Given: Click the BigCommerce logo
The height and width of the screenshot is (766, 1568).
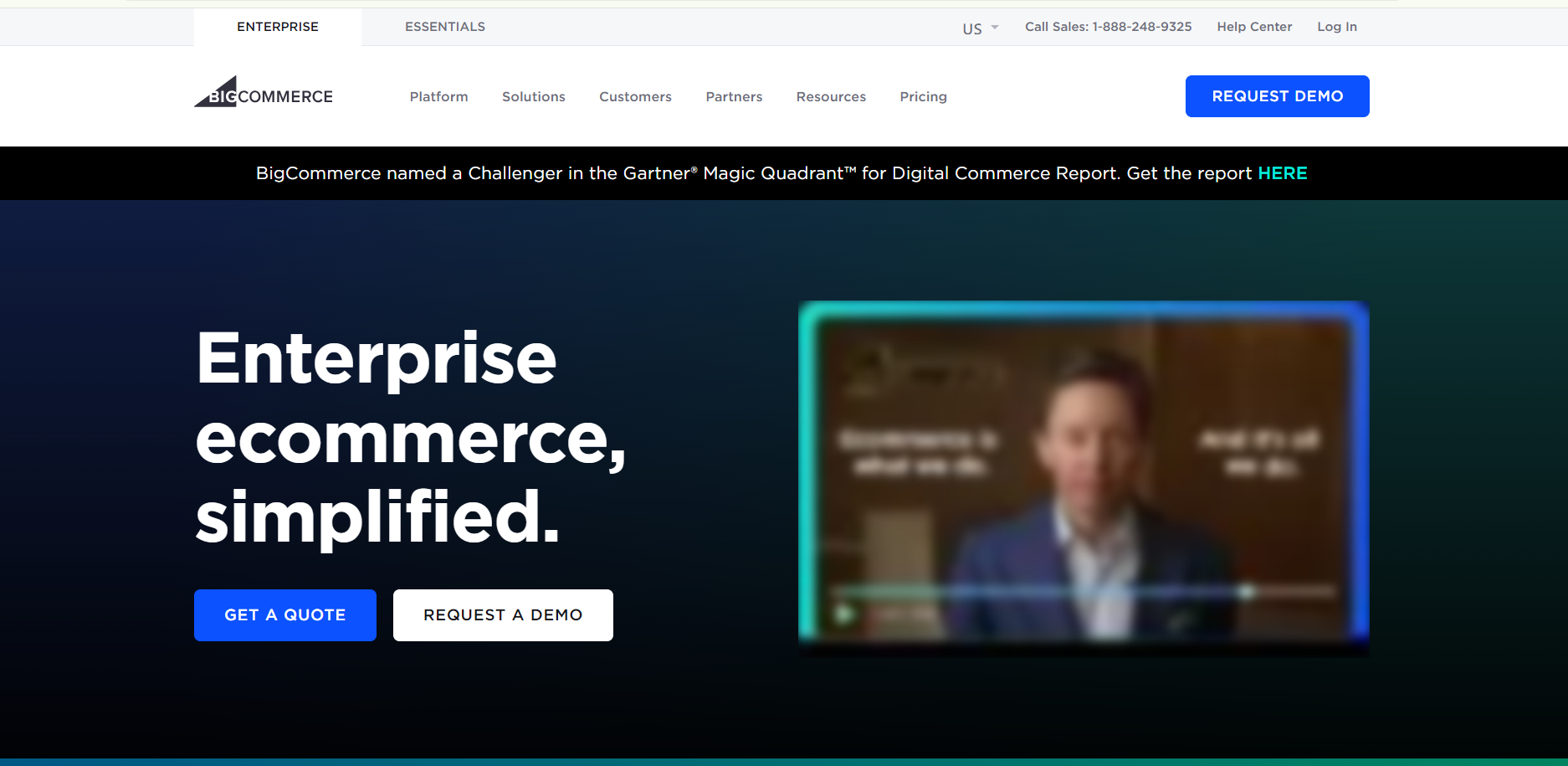Looking at the screenshot, I should click(264, 92).
